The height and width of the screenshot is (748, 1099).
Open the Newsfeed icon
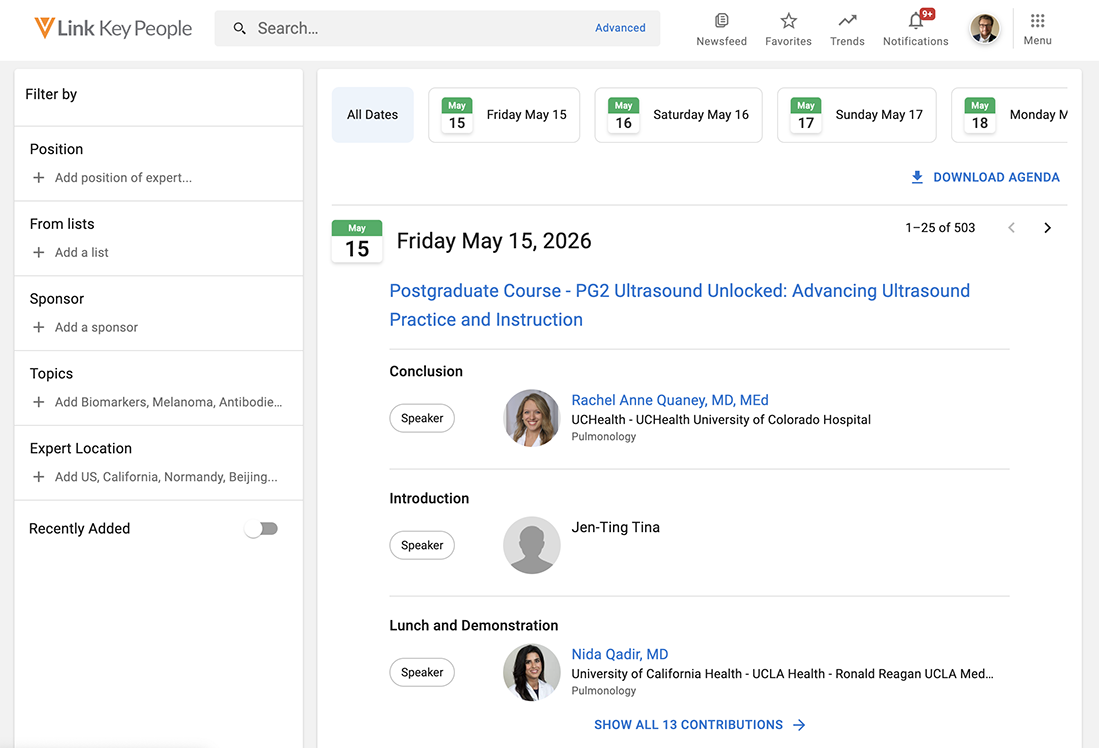coord(721,21)
